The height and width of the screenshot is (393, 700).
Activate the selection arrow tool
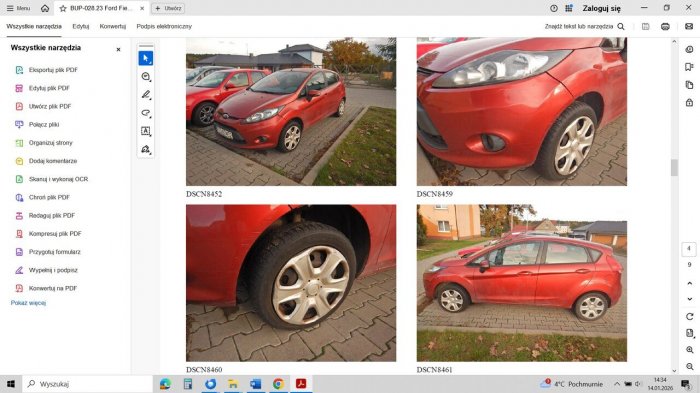tap(146, 58)
